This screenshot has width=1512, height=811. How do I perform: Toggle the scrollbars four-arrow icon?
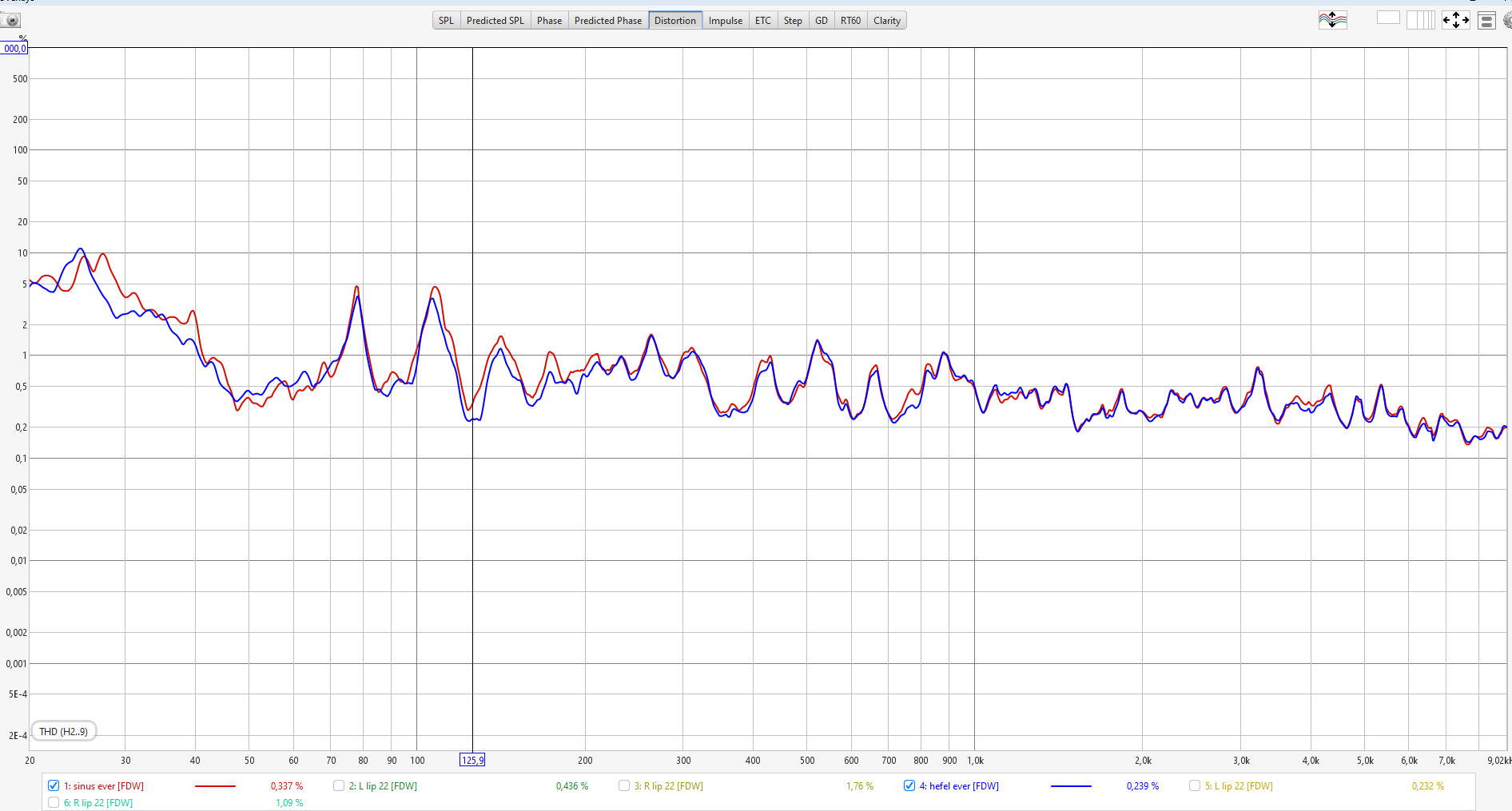click(1455, 20)
